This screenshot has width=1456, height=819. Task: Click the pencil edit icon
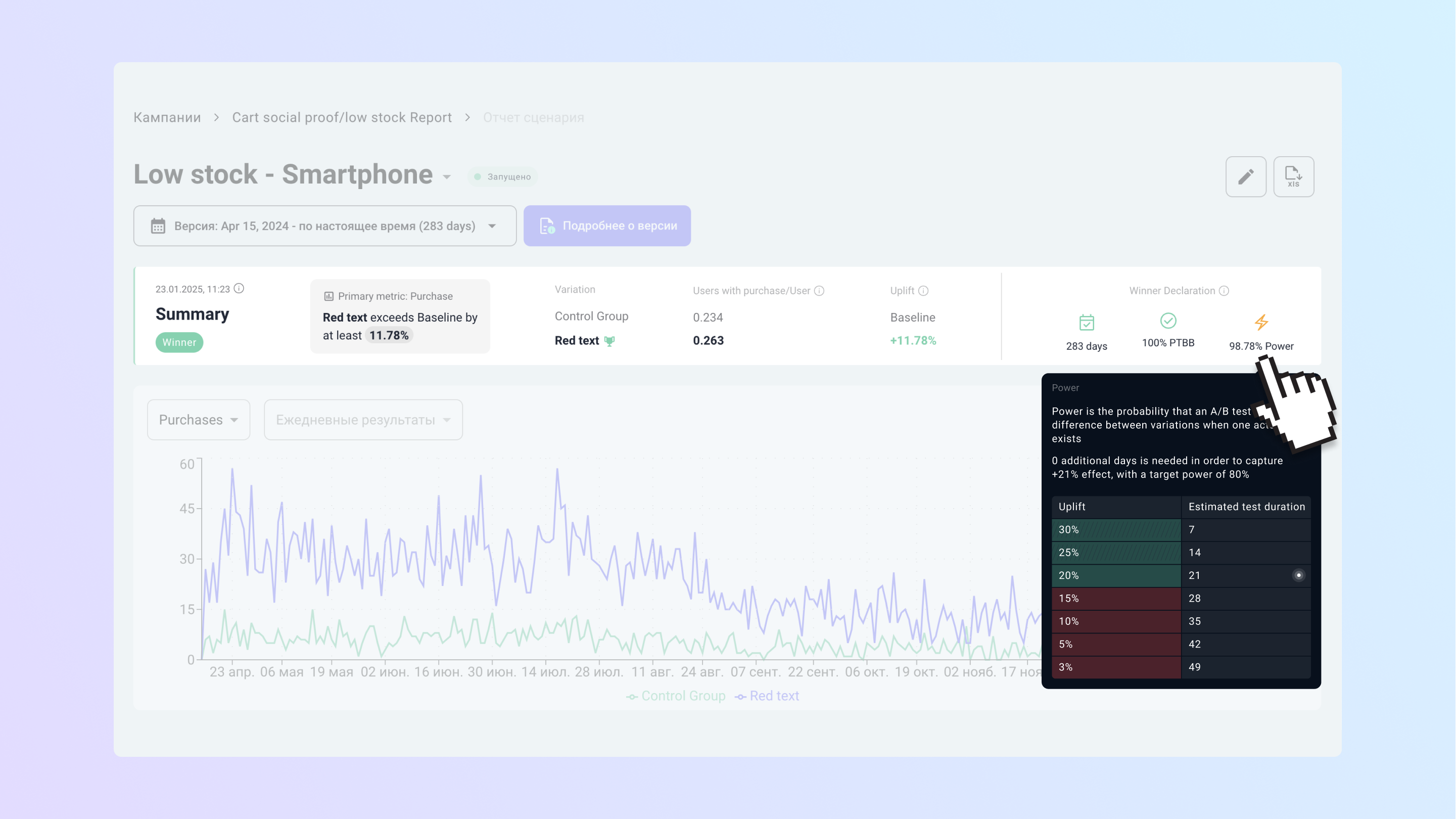click(1245, 176)
